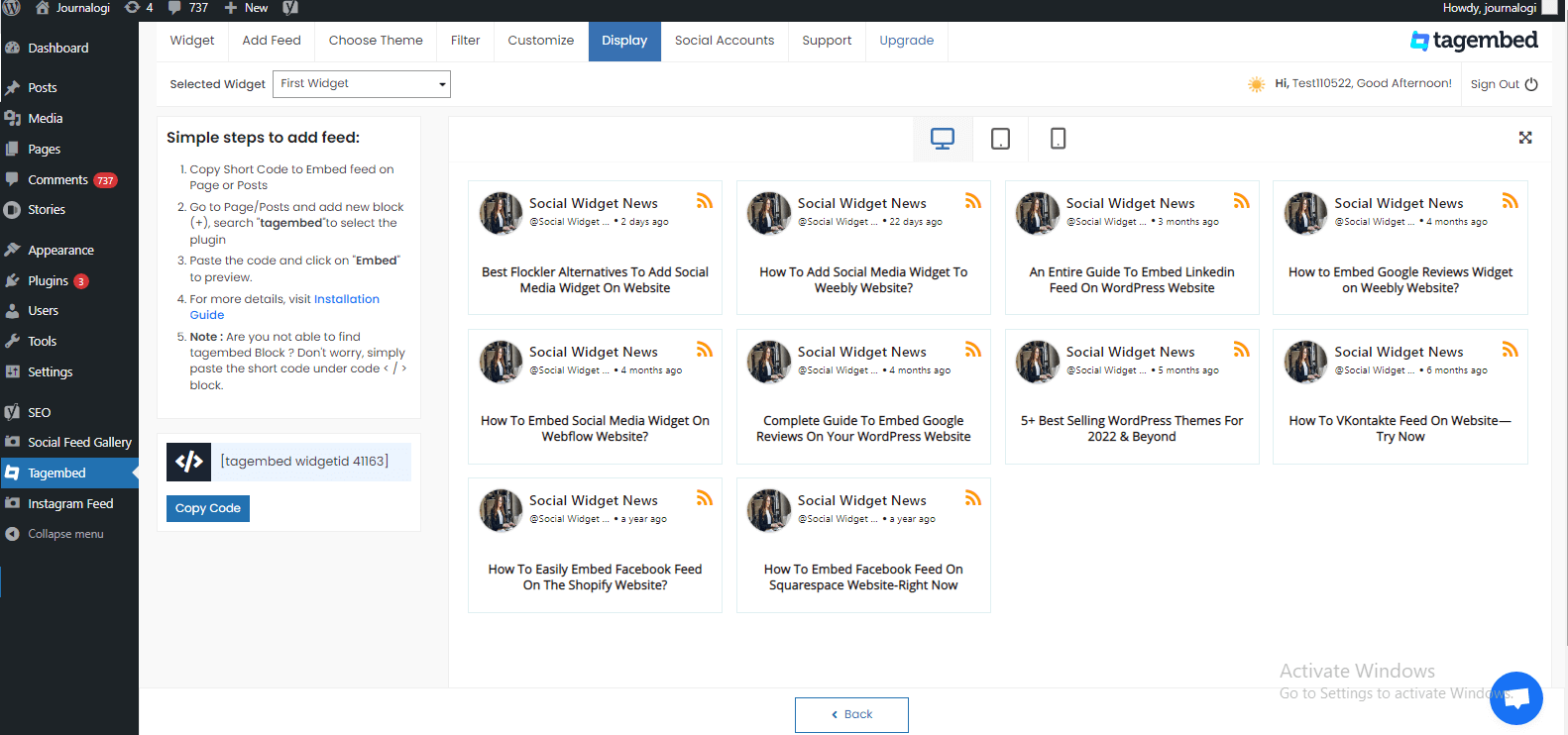Click the Back button
Image resolution: width=1568 pixels, height=735 pixels.
pos(851,714)
